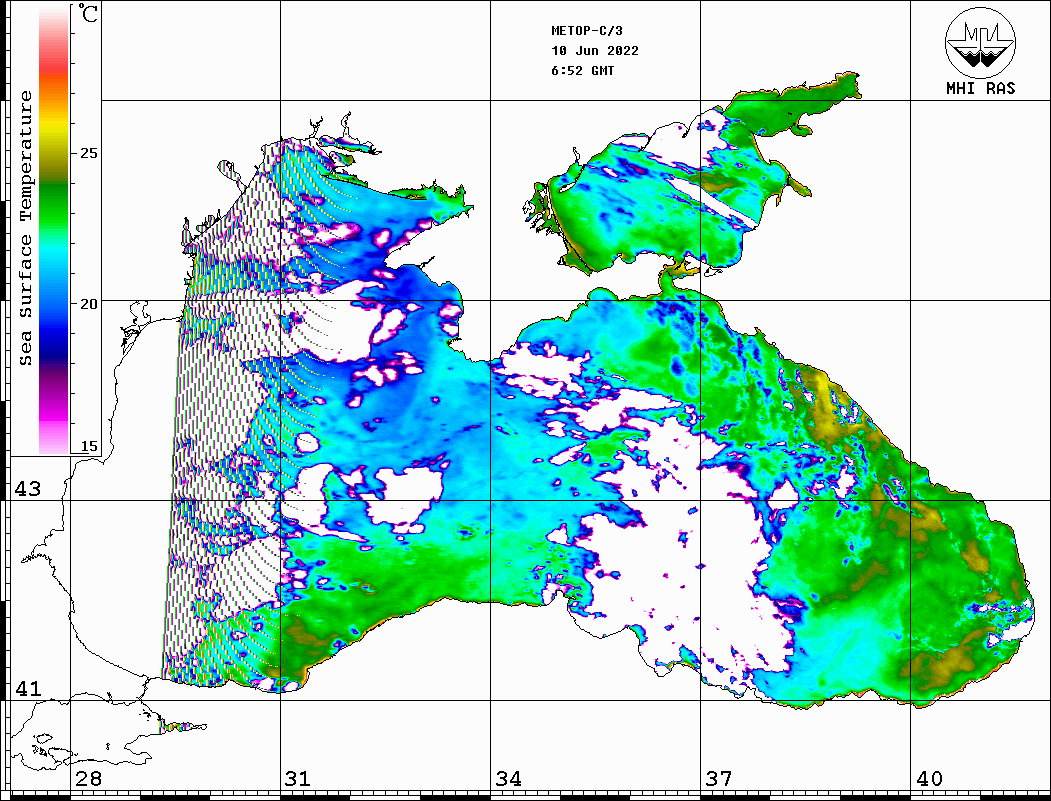Click latitude label 41
This screenshot has height=801, width=1051.
[27, 689]
